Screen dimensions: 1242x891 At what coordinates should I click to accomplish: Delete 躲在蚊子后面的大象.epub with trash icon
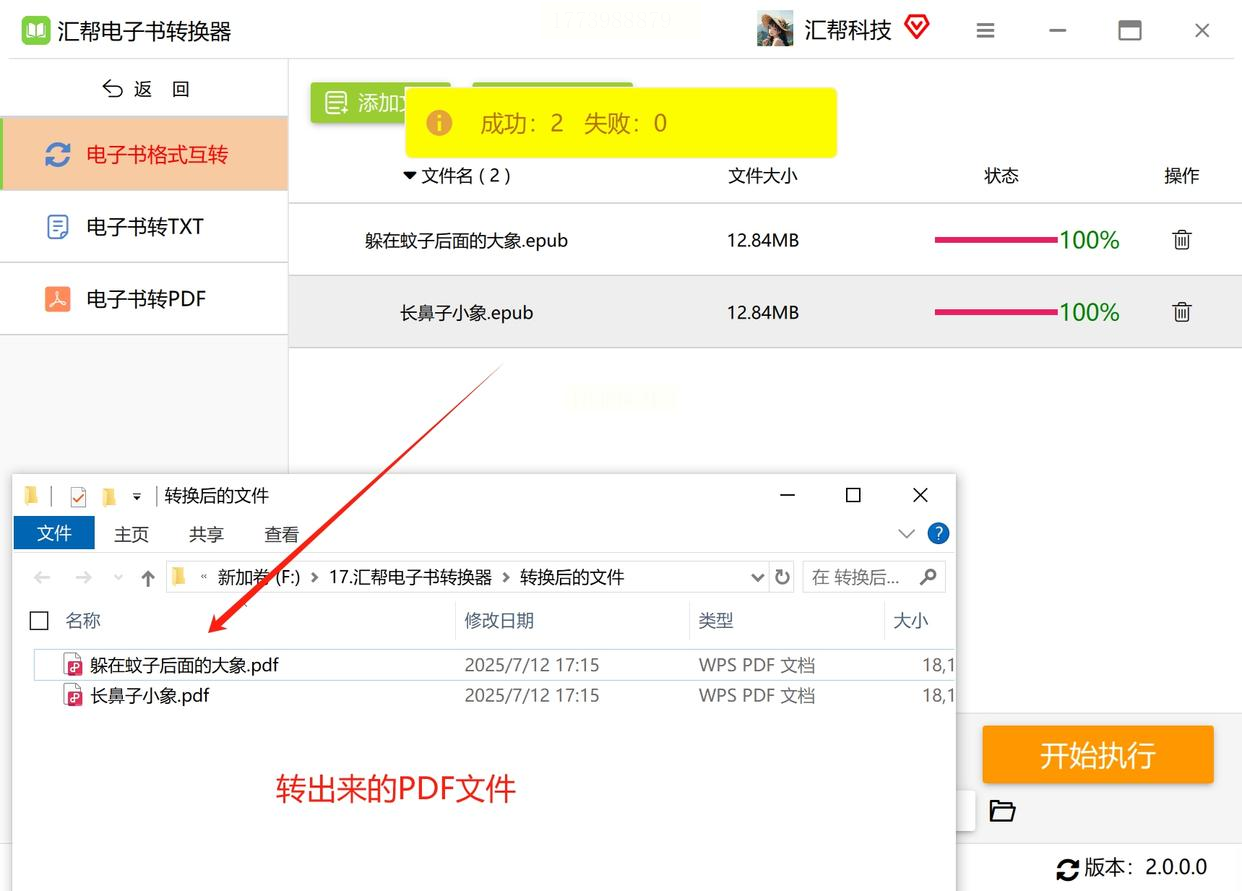tap(1182, 240)
